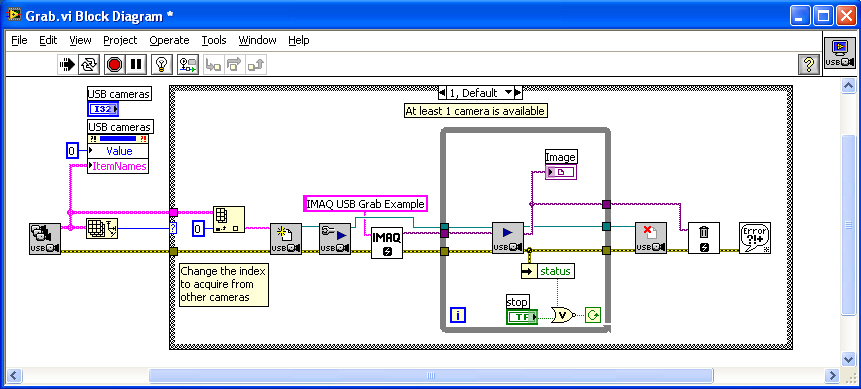Select the stop boolean TF terminal
The width and height of the screenshot is (861, 389).
coord(522,316)
